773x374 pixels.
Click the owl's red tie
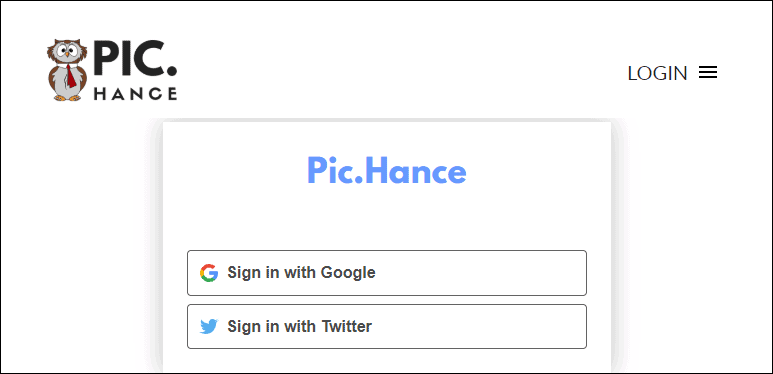[71, 76]
